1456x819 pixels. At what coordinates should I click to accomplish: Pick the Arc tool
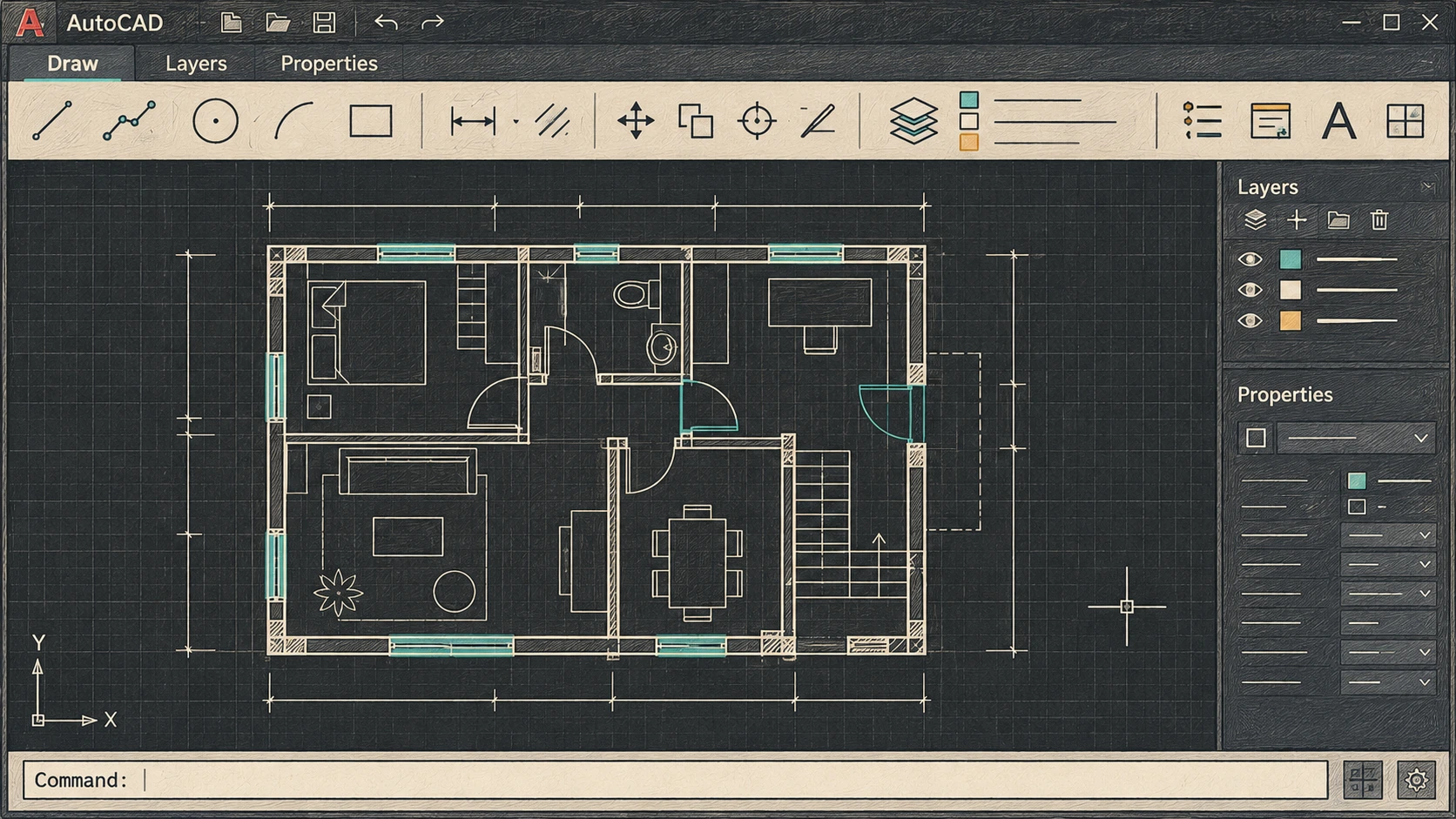[x=293, y=120]
